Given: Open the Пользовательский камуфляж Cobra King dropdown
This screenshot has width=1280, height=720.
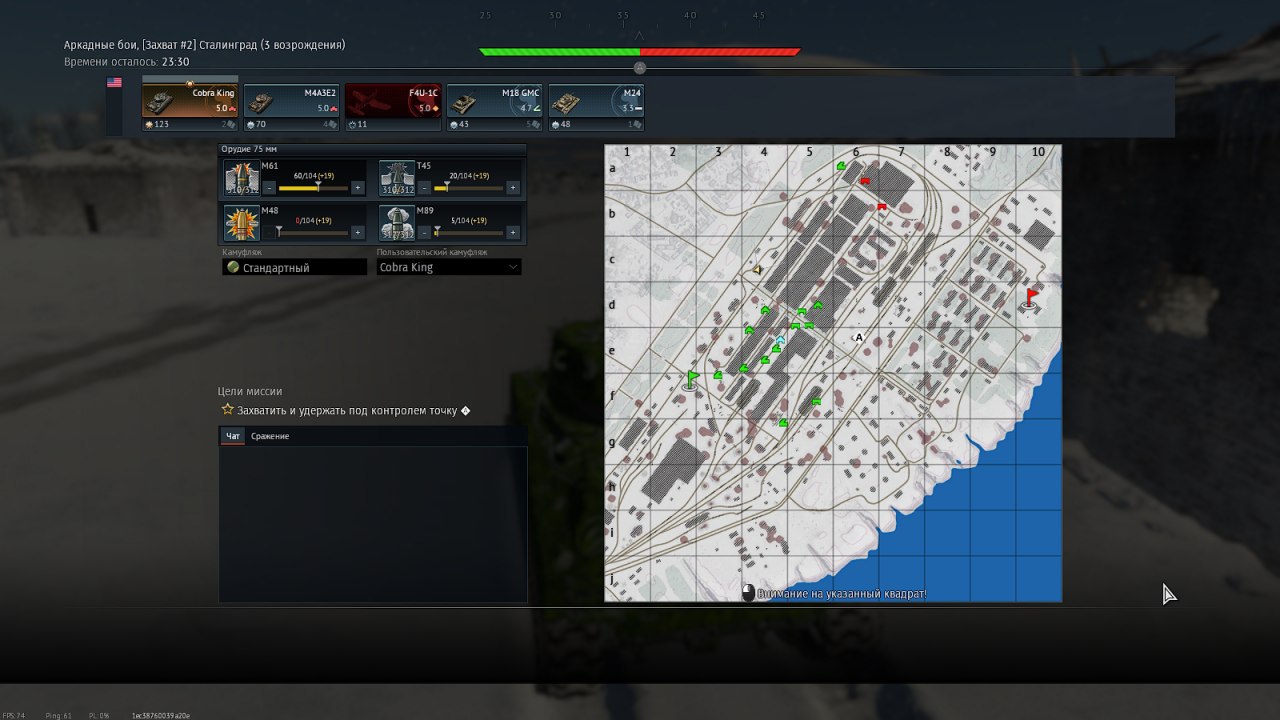Looking at the screenshot, I should pos(449,267).
